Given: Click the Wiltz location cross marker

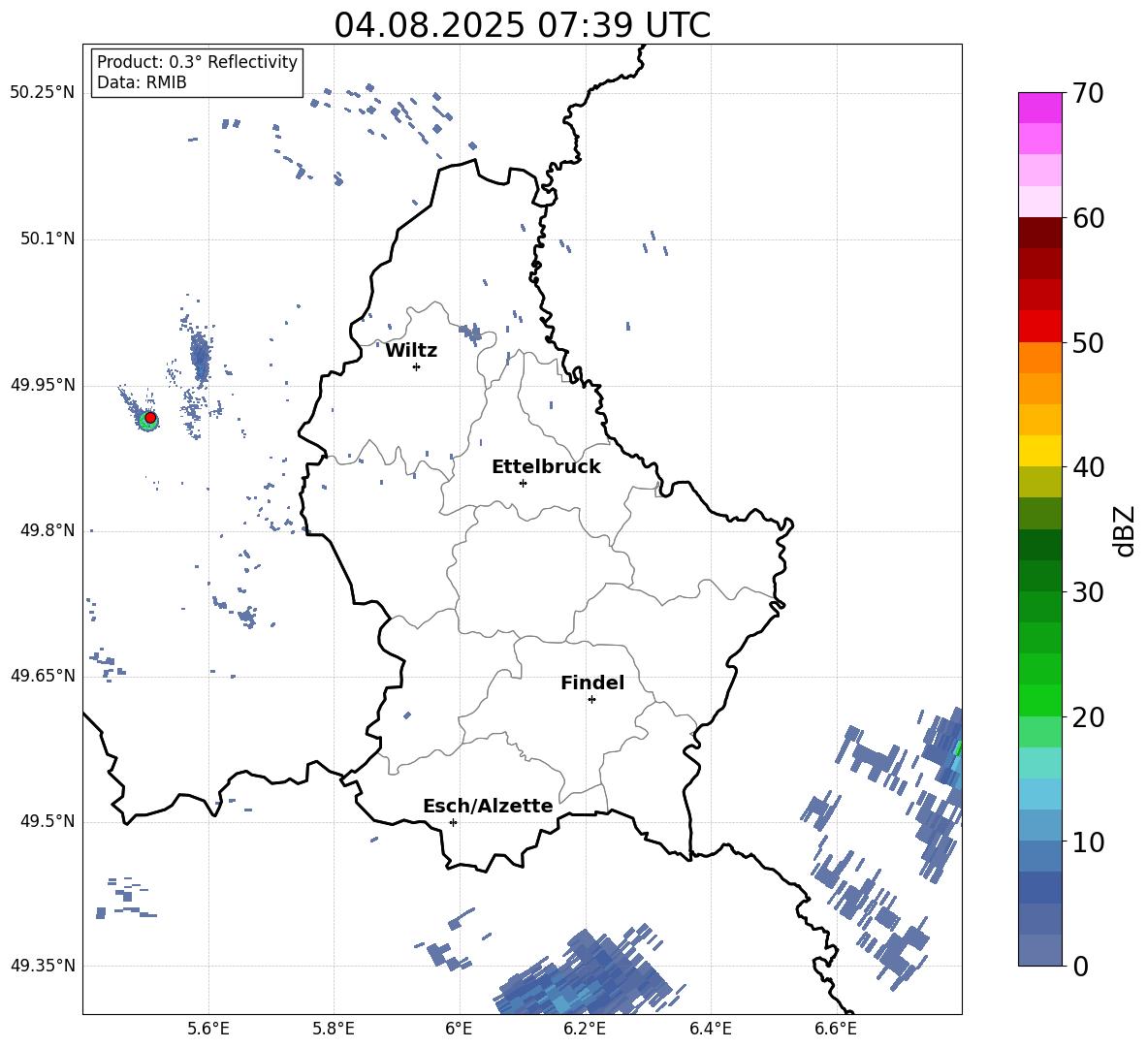Looking at the screenshot, I should (x=416, y=366).
